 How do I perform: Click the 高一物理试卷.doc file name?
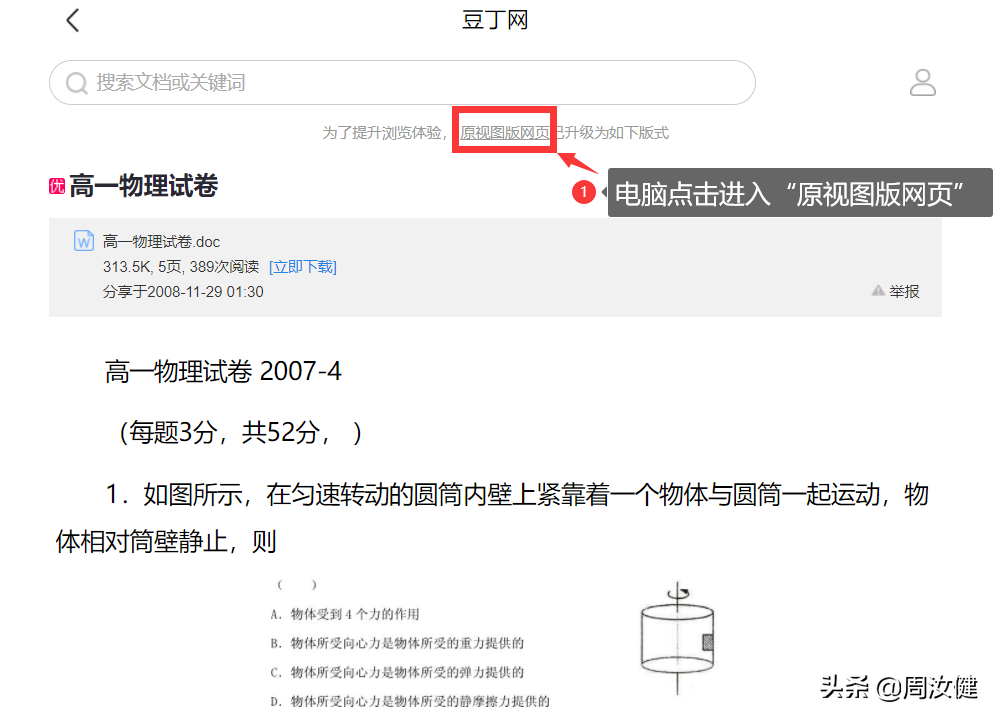162,242
